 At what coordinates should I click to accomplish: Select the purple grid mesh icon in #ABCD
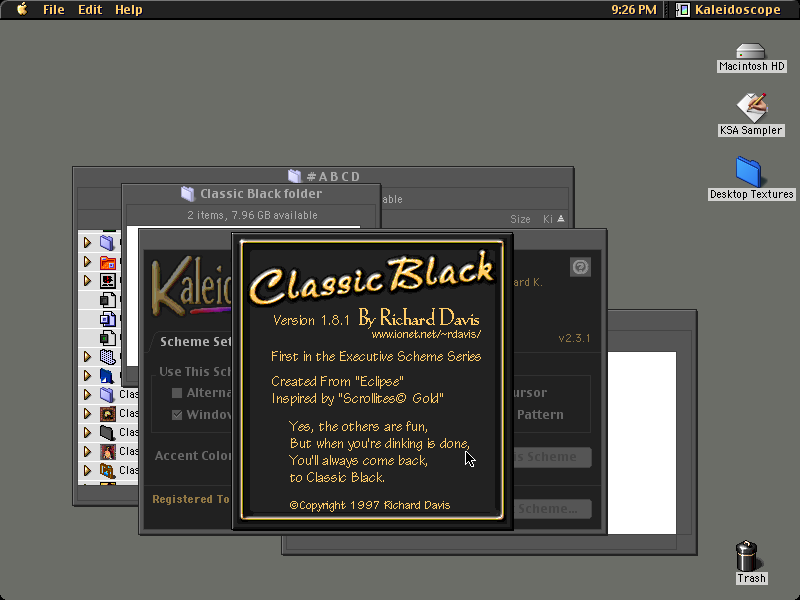pos(107,357)
